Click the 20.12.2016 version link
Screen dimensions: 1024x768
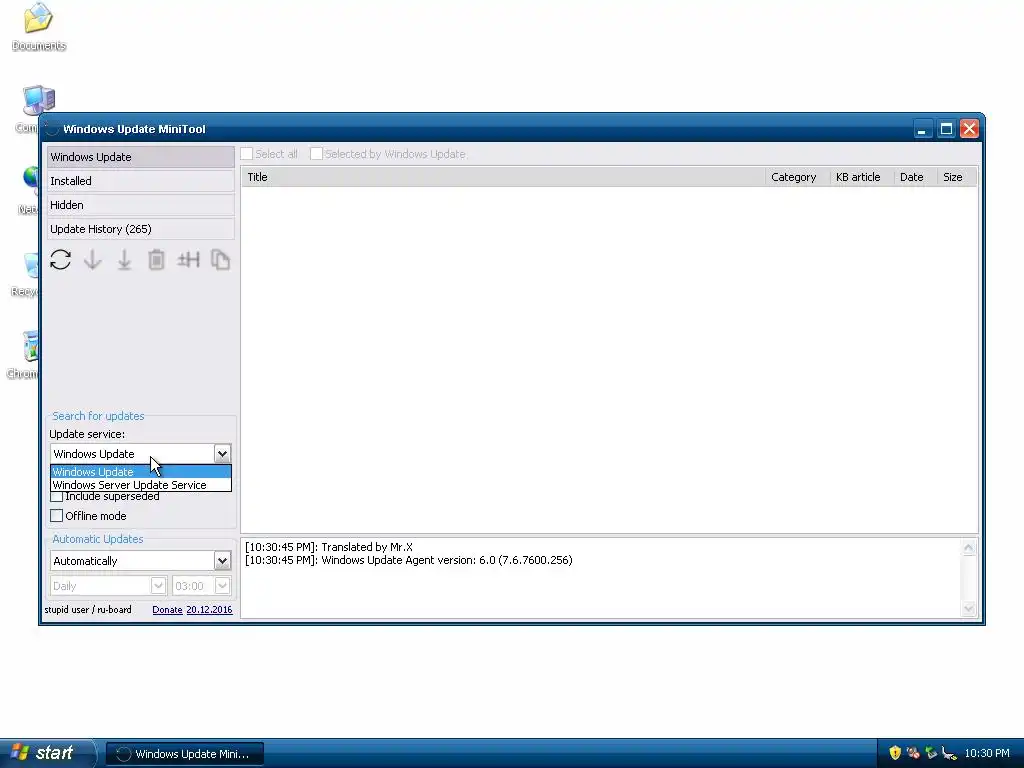tap(209, 609)
